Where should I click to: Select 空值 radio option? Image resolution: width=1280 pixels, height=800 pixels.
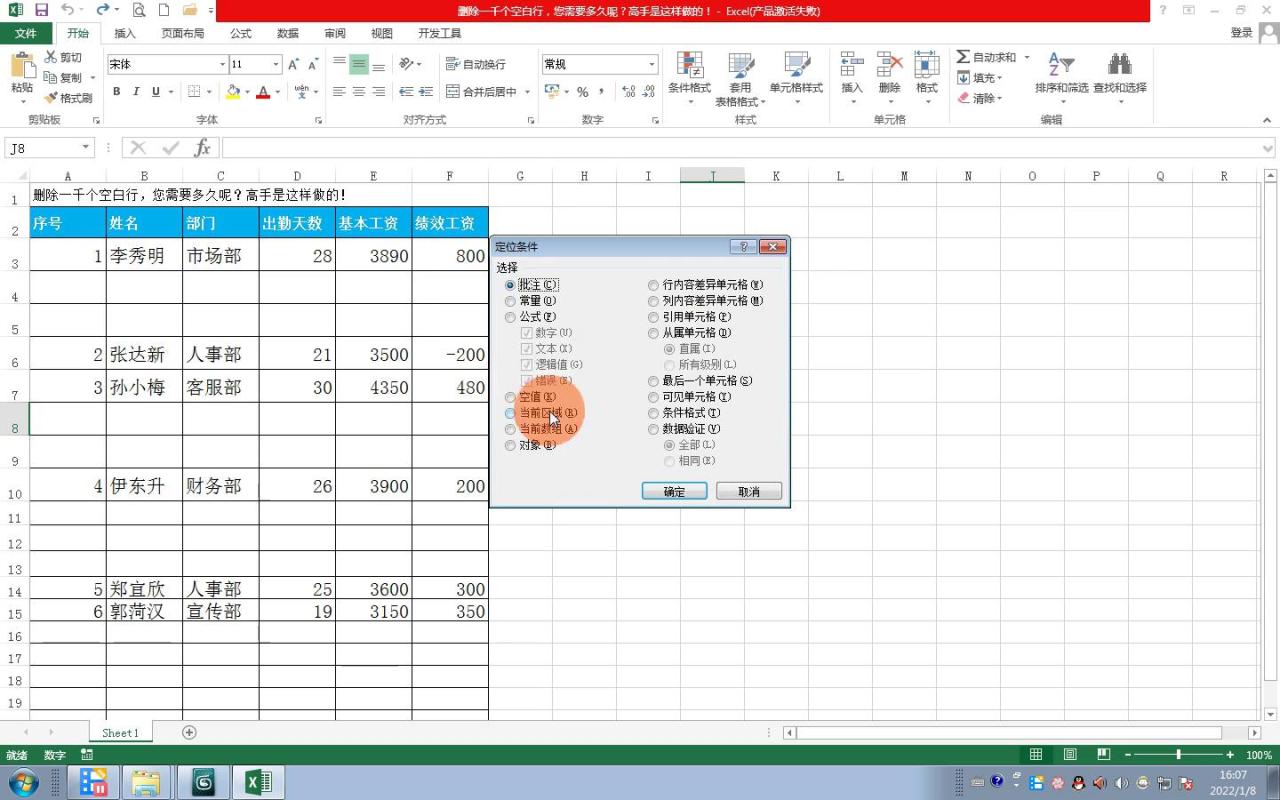pyautogui.click(x=510, y=397)
